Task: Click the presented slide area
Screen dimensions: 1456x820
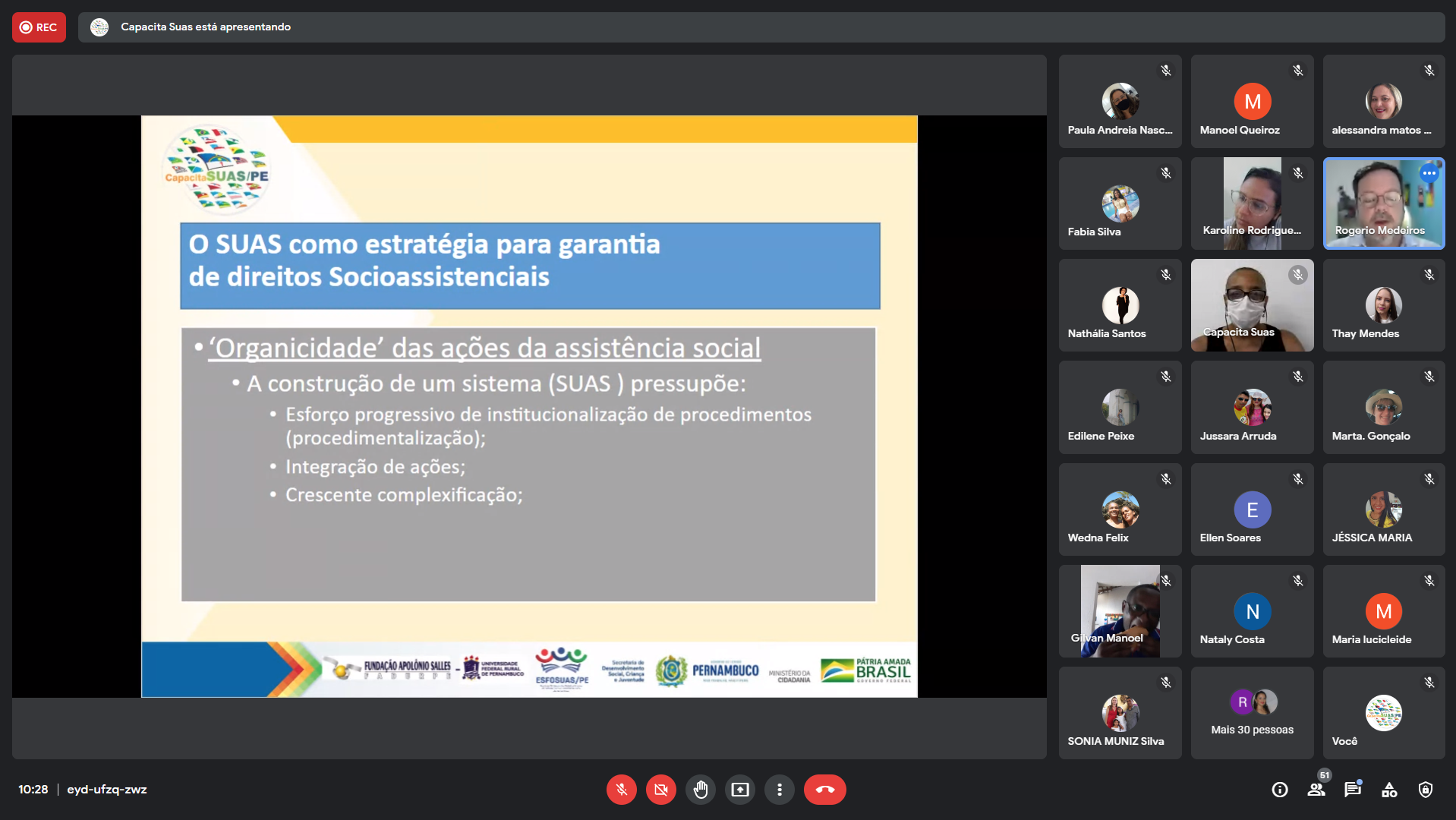Action: tap(529, 406)
